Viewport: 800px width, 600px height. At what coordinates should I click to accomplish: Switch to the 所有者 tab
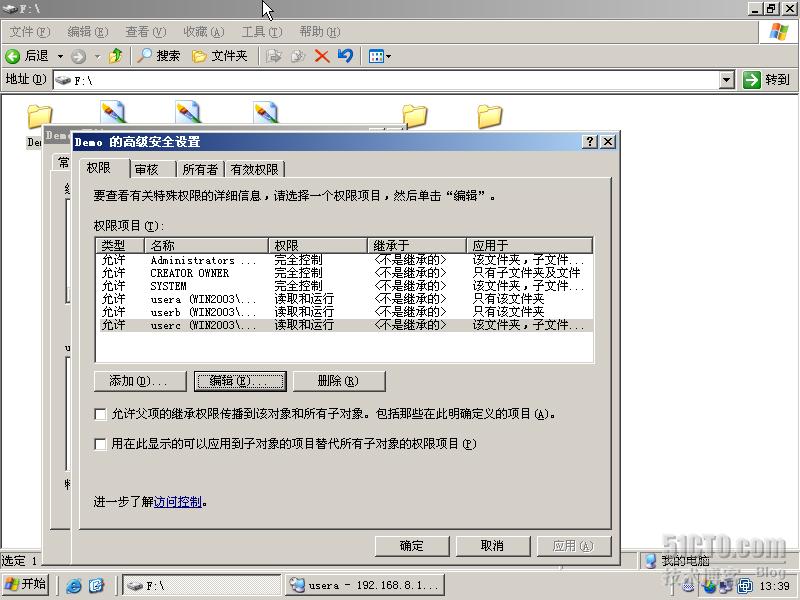click(200, 169)
